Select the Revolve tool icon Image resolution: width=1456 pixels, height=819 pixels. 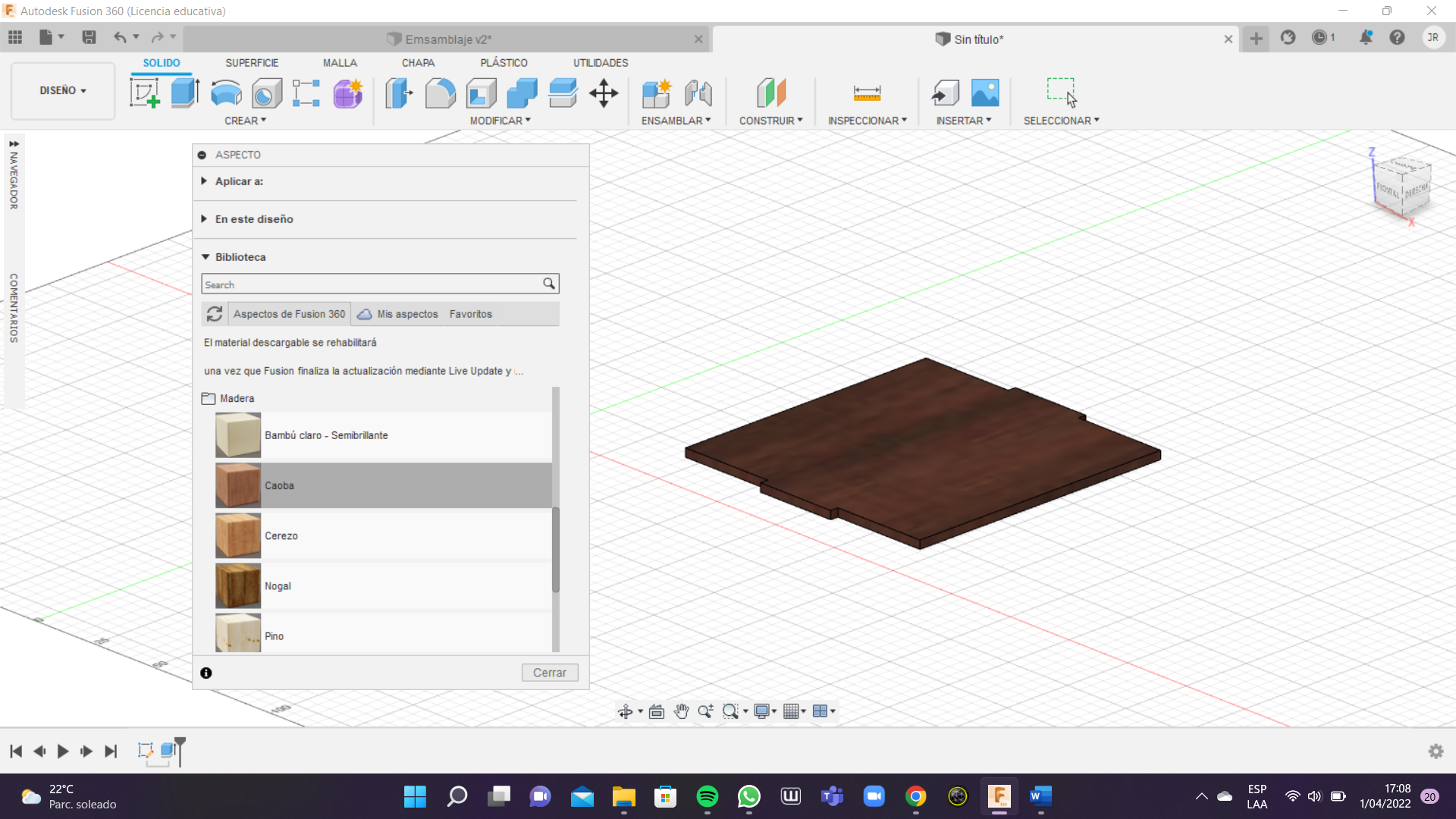click(226, 93)
